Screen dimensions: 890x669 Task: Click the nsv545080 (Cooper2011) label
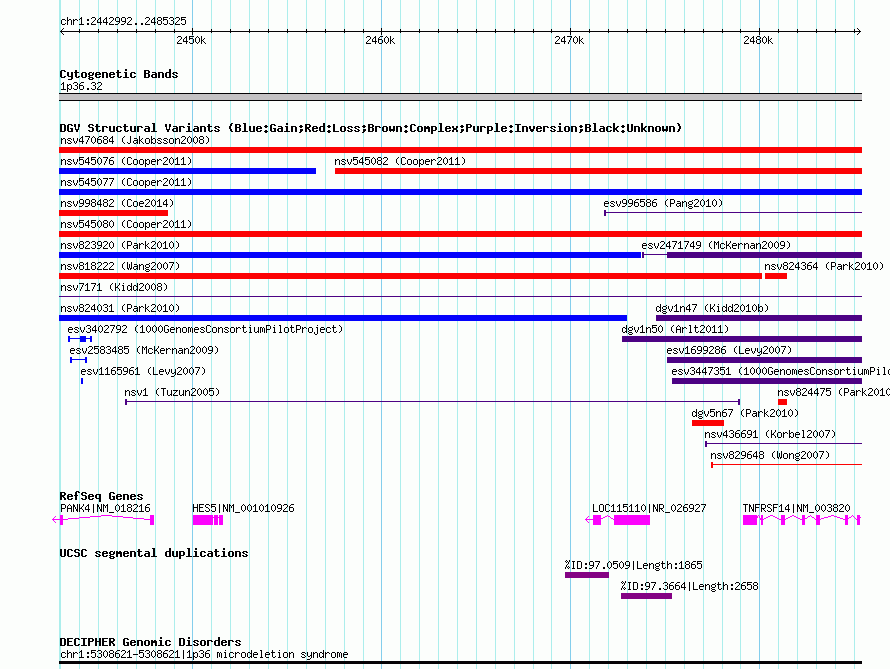pyautogui.click(x=126, y=224)
